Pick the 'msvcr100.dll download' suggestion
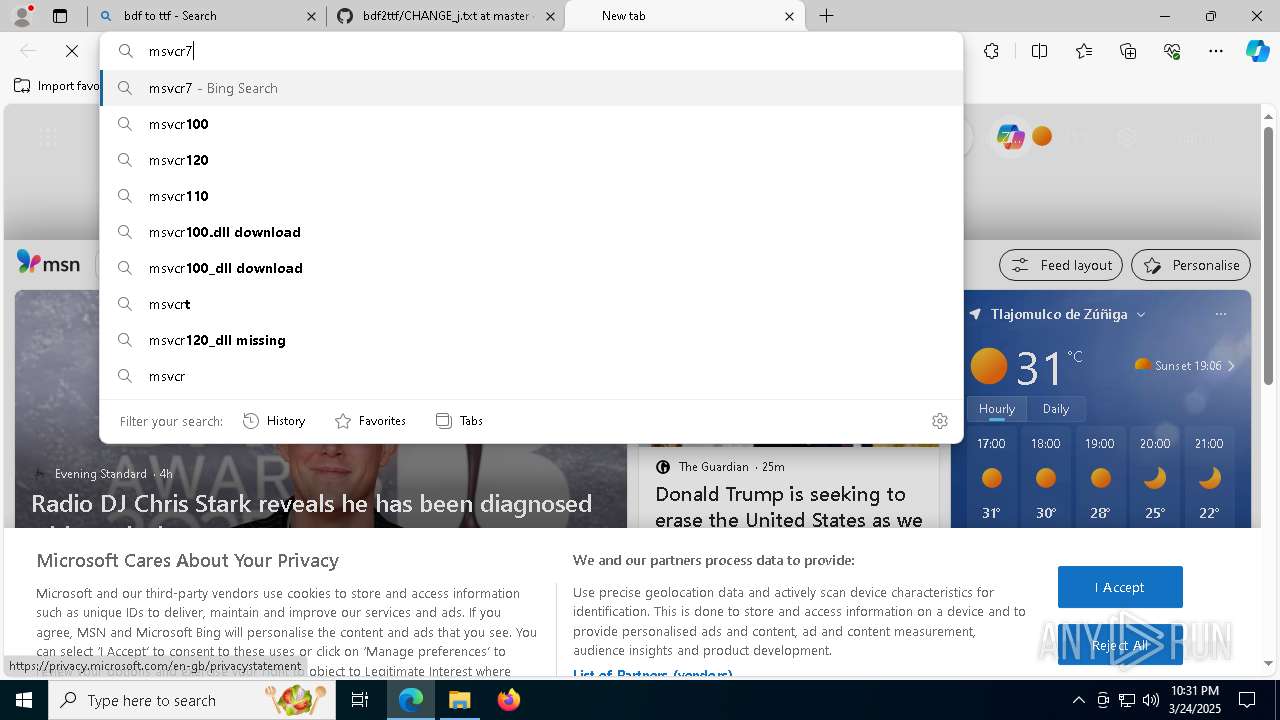1280x720 pixels. pyautogui.click(x=532, y=232)
